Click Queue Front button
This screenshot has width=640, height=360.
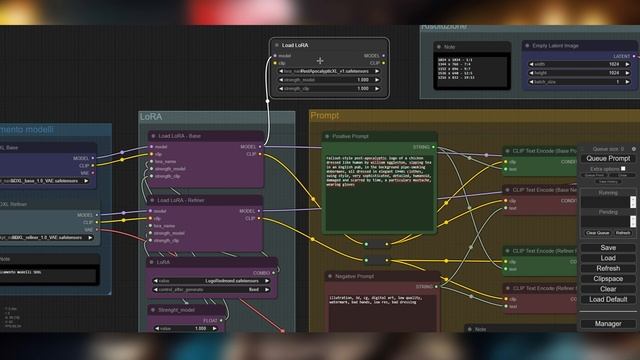[594, 175]
